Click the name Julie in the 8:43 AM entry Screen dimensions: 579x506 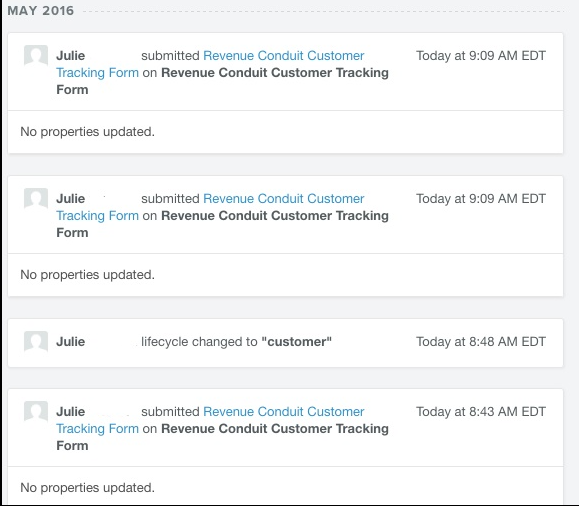click(71, 411)
